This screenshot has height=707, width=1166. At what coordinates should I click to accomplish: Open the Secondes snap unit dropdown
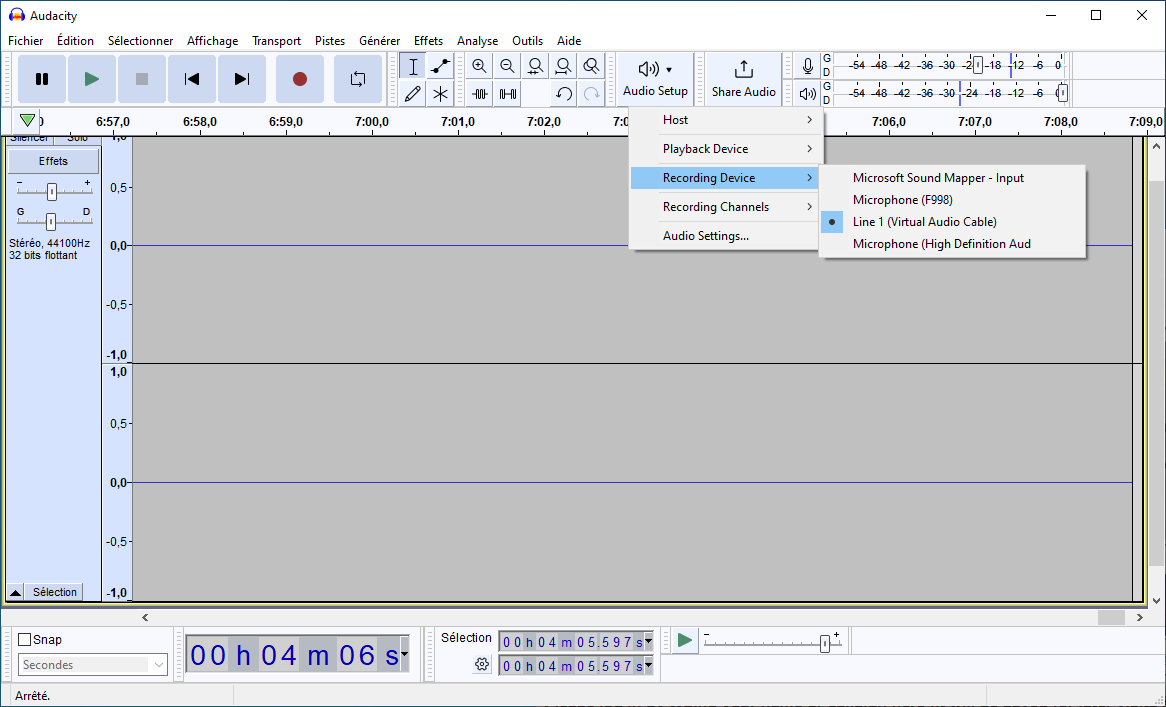point(93,665)
